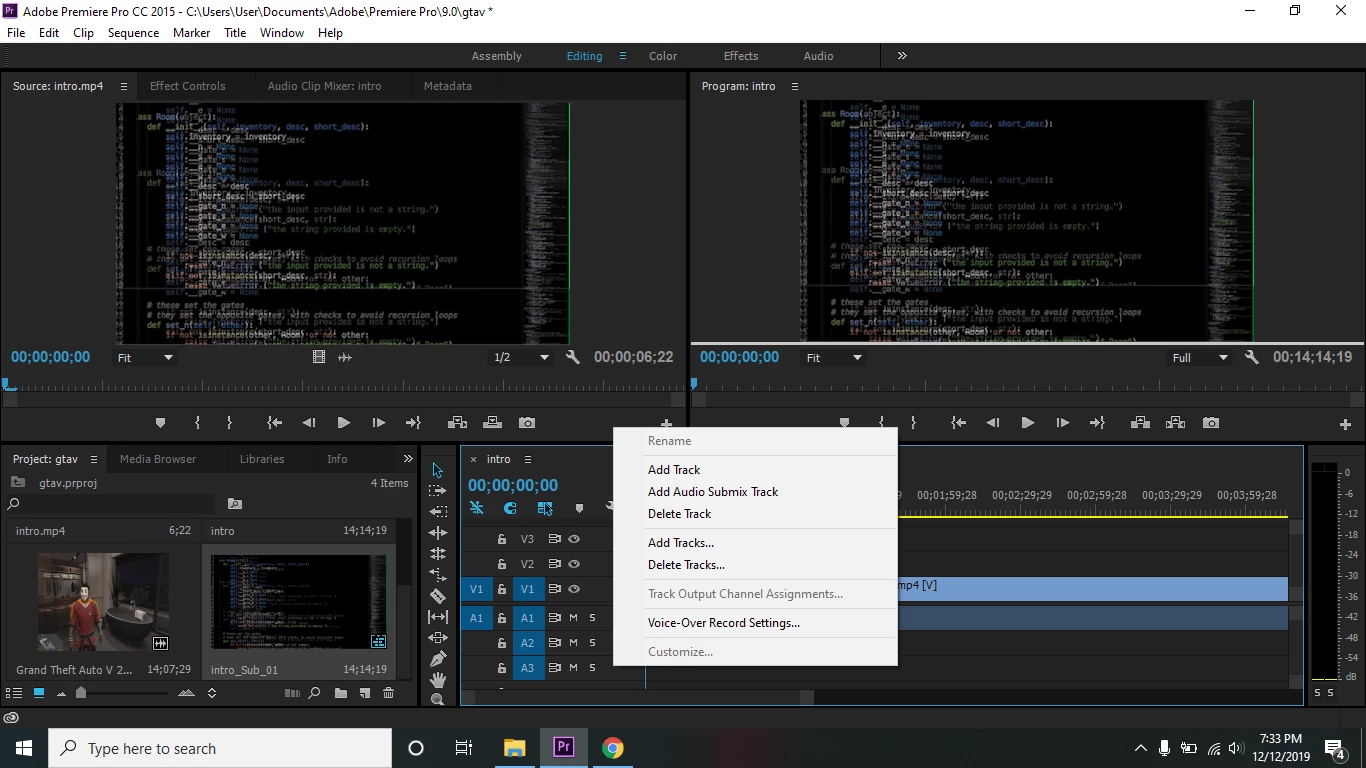The image size is (1366, 768).
Task: Select the Razor tool in toolbar
Action: point(438,596)
